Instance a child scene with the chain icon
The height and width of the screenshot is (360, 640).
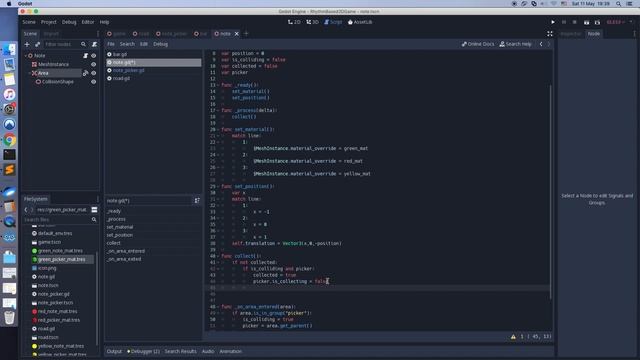[38, 44]
